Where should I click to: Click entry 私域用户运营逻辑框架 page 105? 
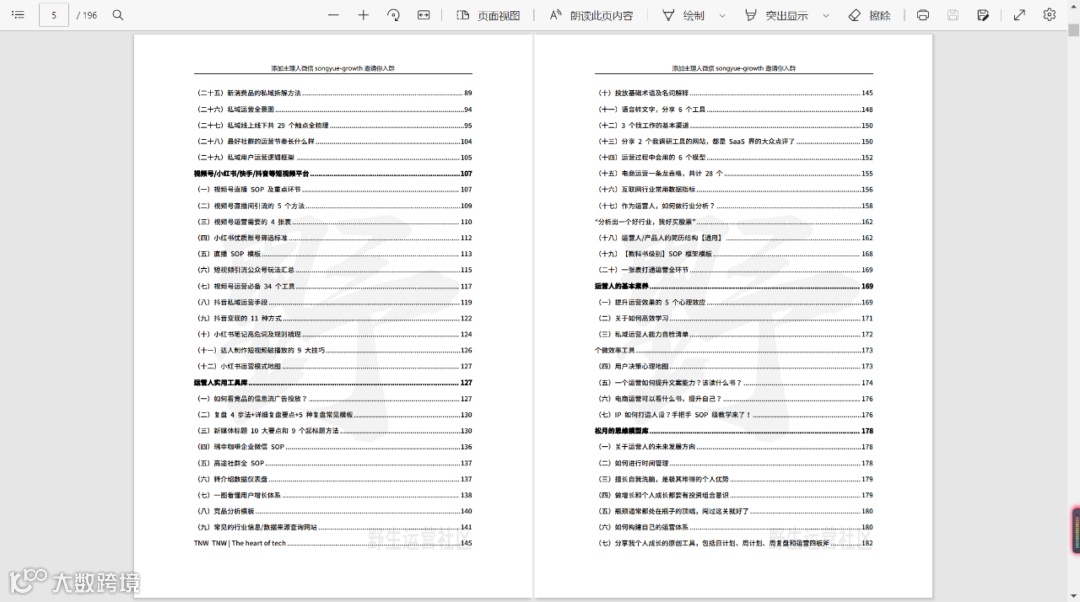[334, 157]
